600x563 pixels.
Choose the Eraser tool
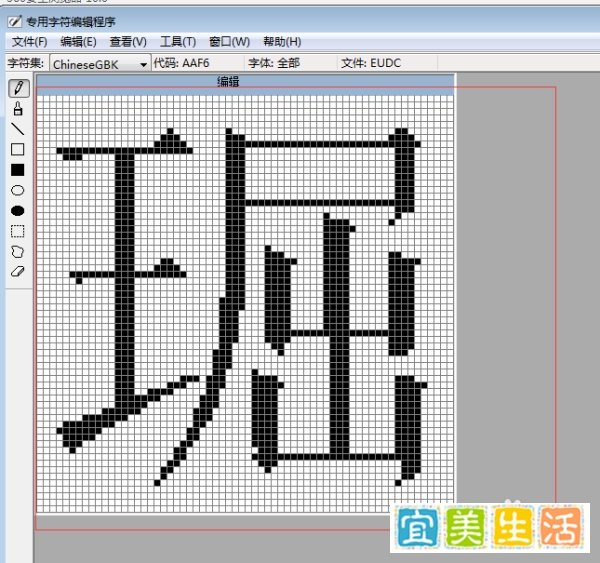coord(18,272)
